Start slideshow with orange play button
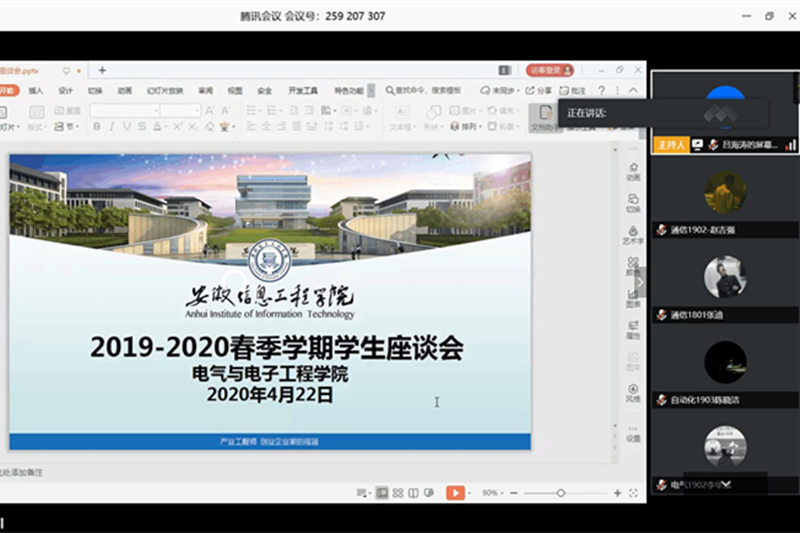This screenshot has height=533, width=800. pyautogui.click(x=455, y=493)
